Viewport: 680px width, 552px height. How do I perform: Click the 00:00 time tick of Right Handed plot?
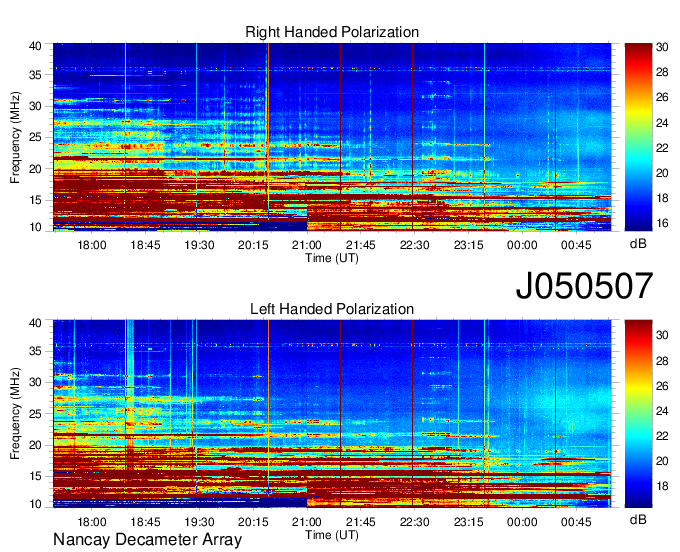[522, 245]
